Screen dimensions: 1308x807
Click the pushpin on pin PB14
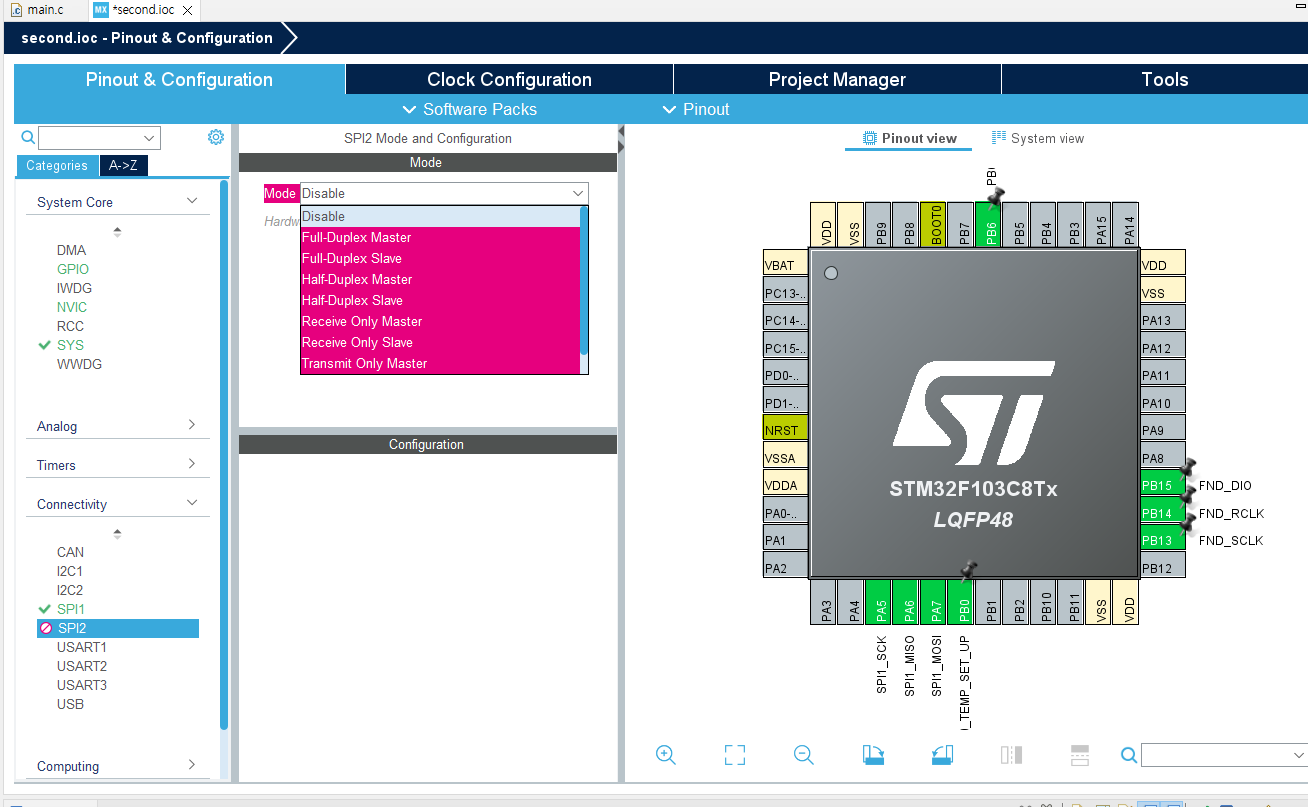(1188, 495)
